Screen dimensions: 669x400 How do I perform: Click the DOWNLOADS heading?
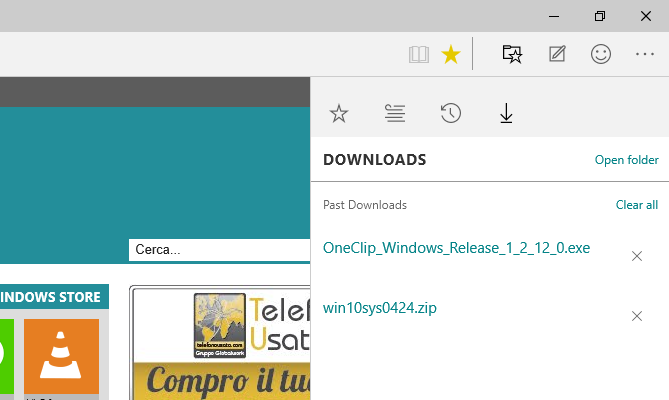(375, 160)
